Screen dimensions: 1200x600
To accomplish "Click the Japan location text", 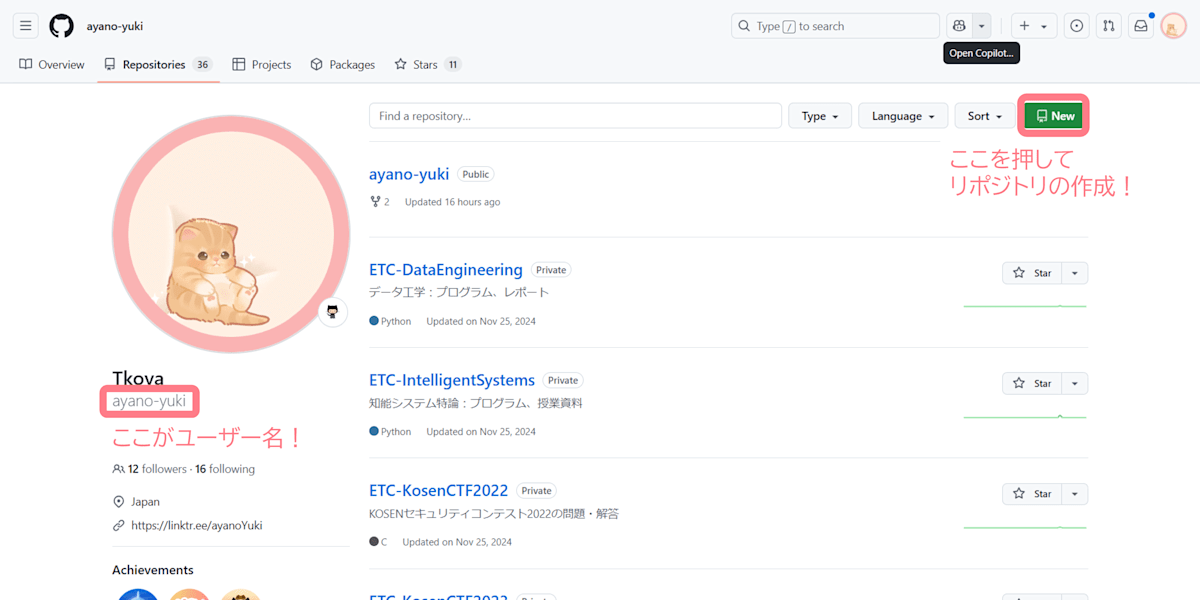I will click(x=145, y=502).
